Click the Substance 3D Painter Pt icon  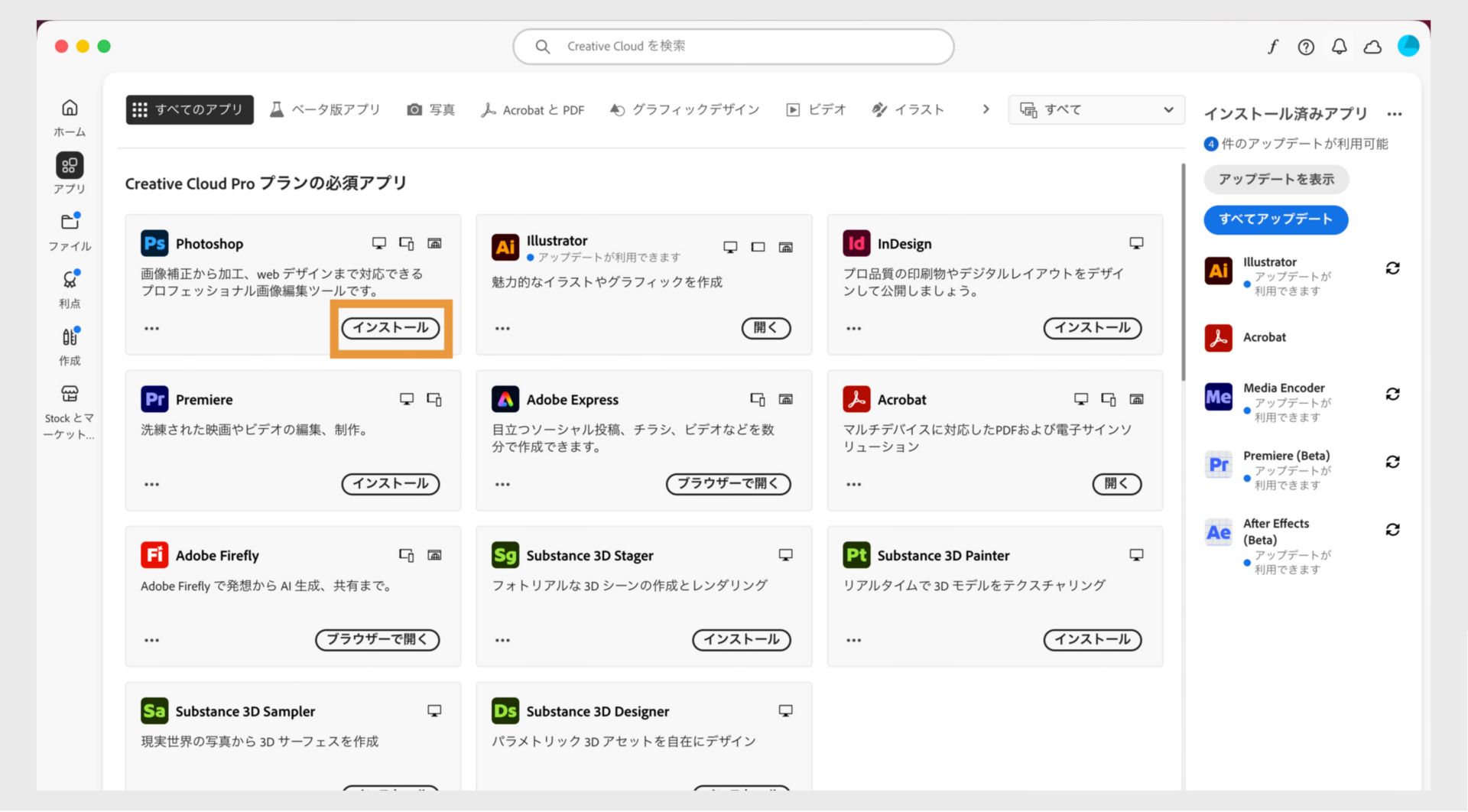[x=856, y=555]
